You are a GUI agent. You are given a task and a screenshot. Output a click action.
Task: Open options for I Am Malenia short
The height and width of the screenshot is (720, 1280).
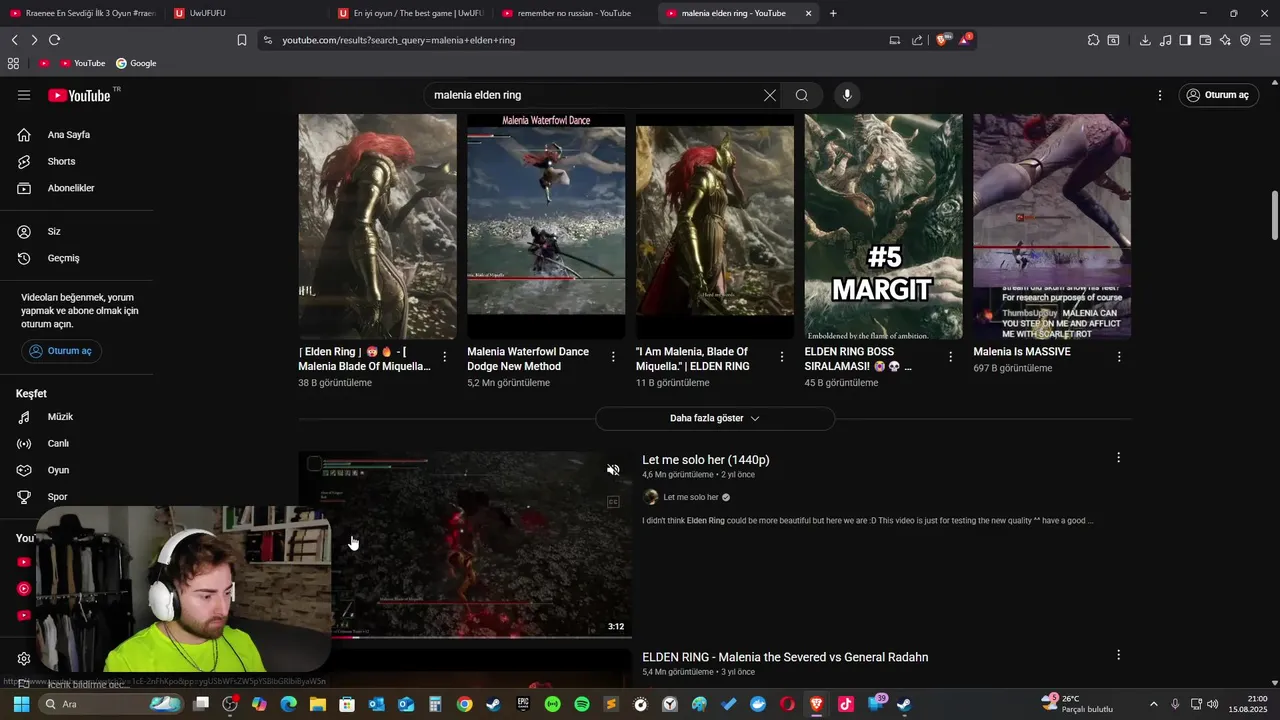tap(782, 357)
